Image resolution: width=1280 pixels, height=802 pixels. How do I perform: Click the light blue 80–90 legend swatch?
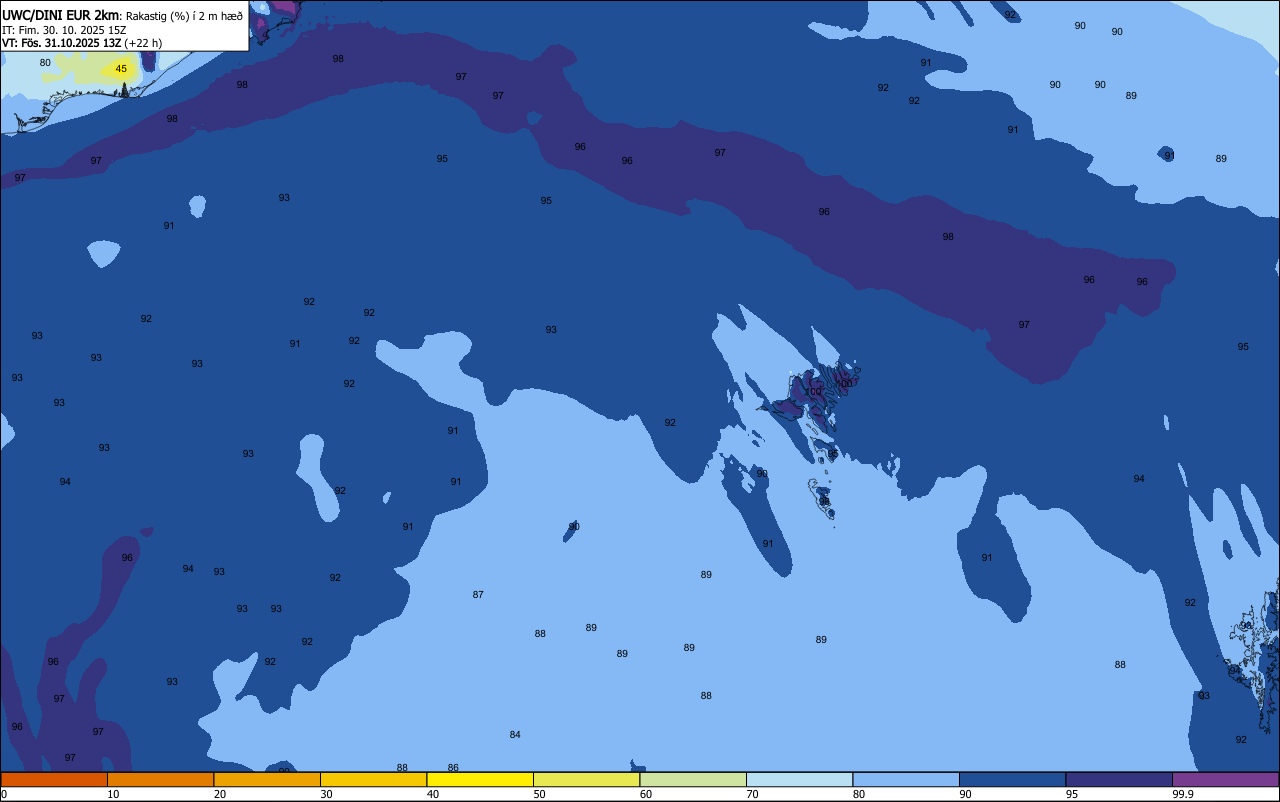[x=906, y=779]
